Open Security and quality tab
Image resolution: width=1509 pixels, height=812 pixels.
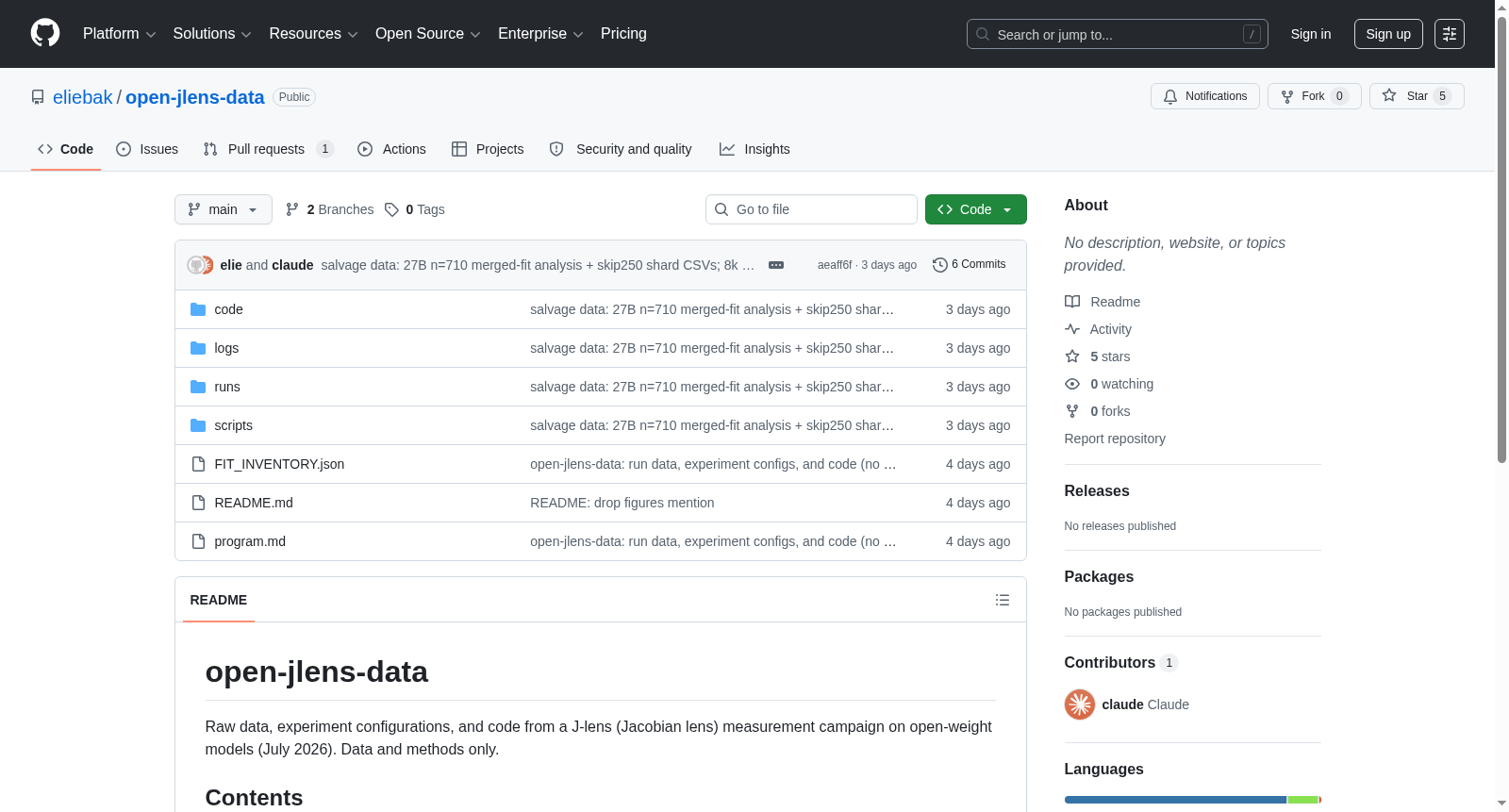(621, 149)
